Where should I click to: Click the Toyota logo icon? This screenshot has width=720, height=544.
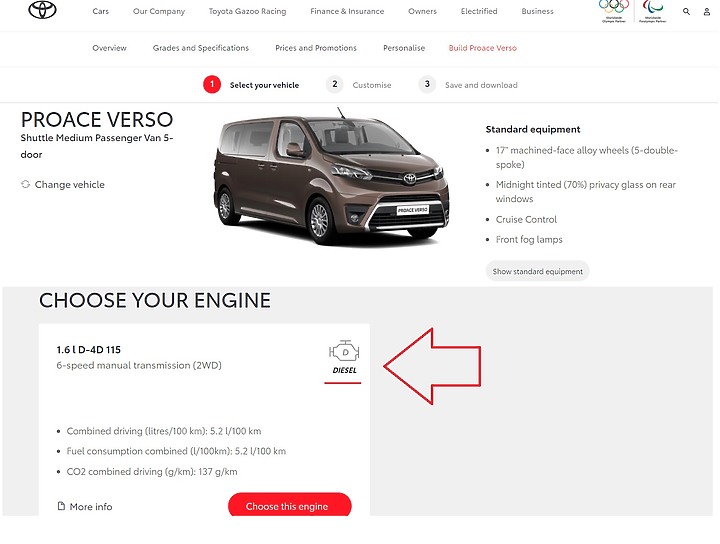click(x=42, y=10)
